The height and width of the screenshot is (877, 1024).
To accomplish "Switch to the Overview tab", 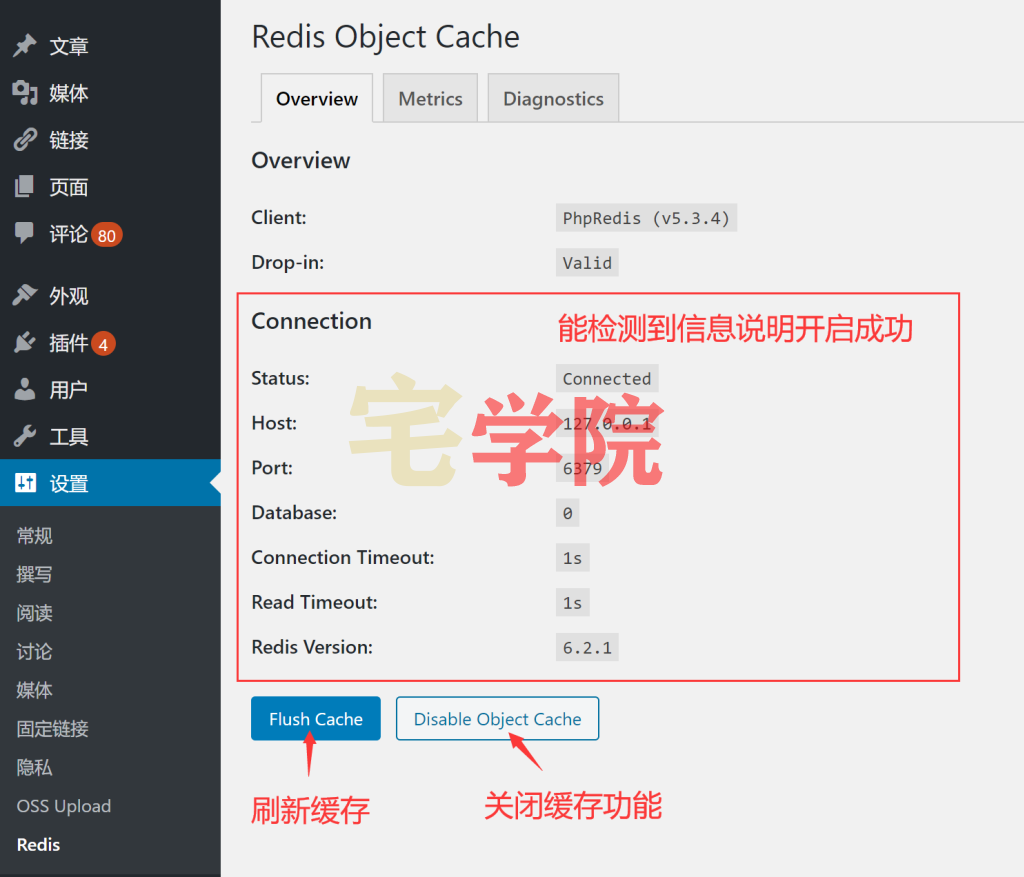I will (317, 99).
